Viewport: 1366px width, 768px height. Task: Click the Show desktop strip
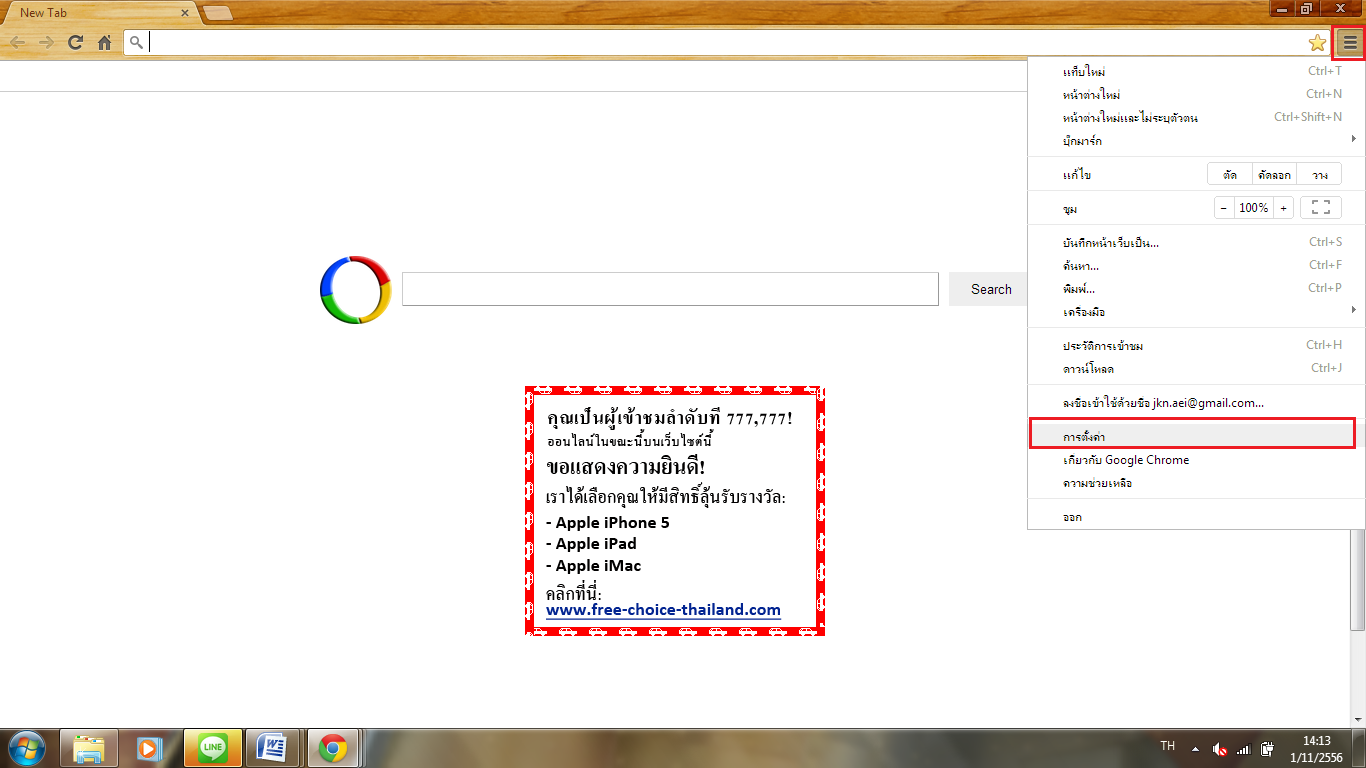tap(1359, 749)
